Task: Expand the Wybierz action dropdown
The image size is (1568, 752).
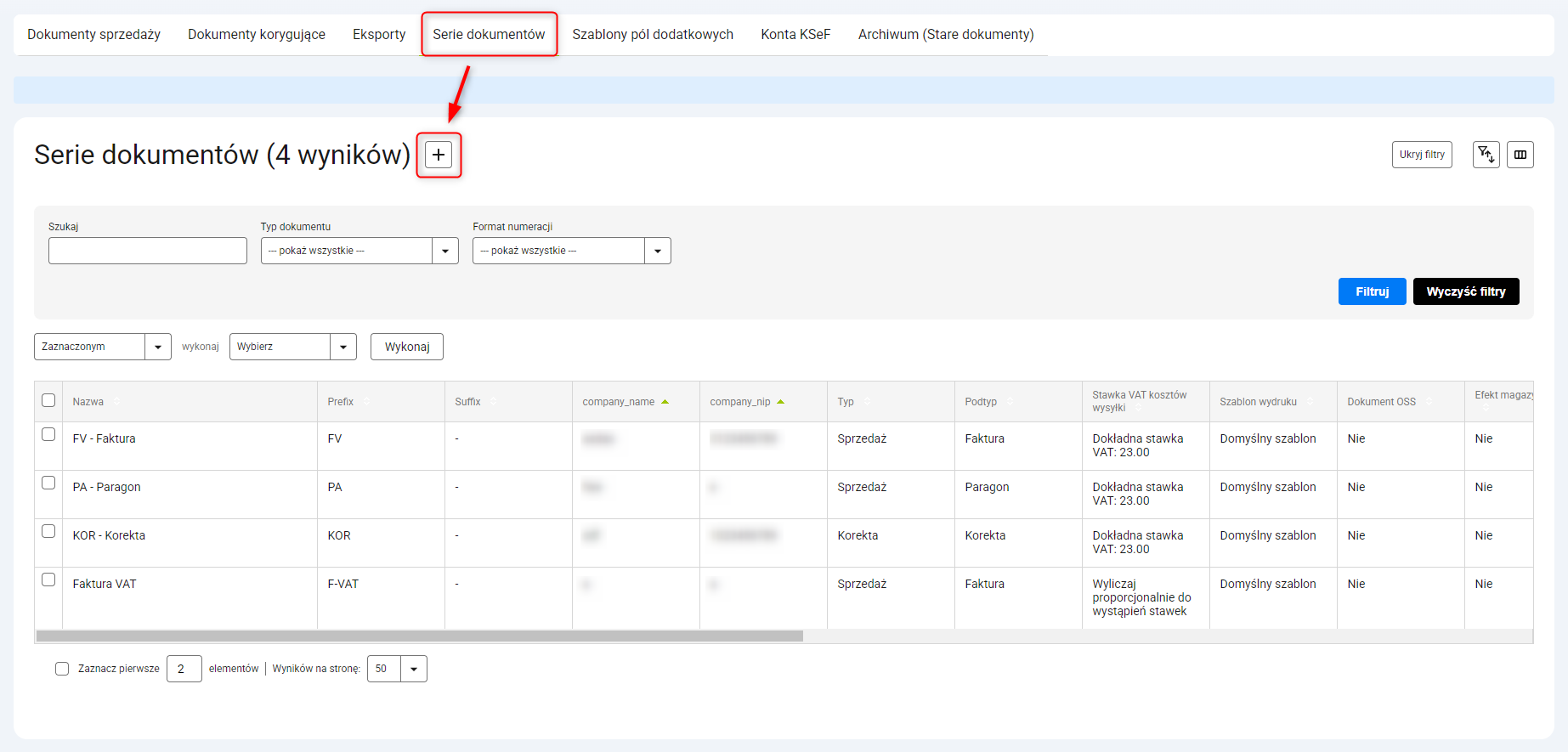Action: click(293, 347)
